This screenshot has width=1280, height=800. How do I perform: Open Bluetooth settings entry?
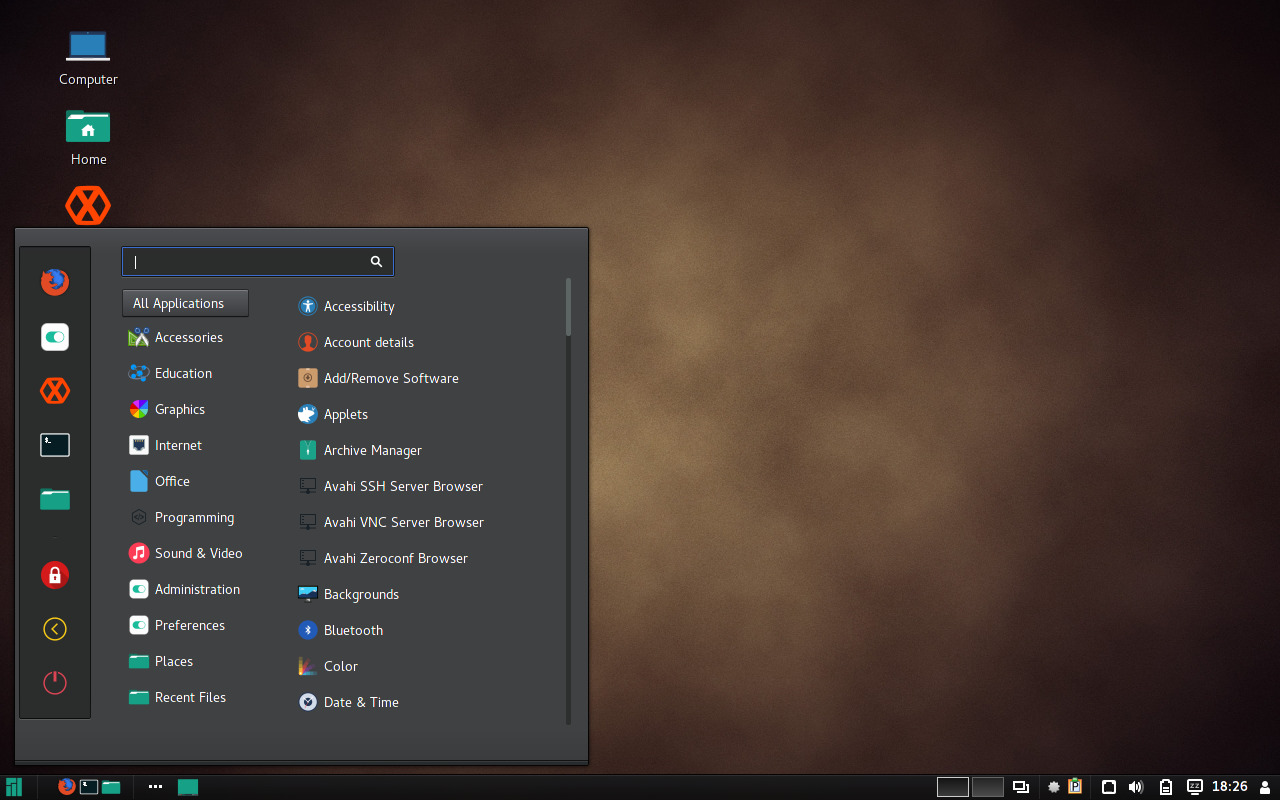tap(353, 630)
